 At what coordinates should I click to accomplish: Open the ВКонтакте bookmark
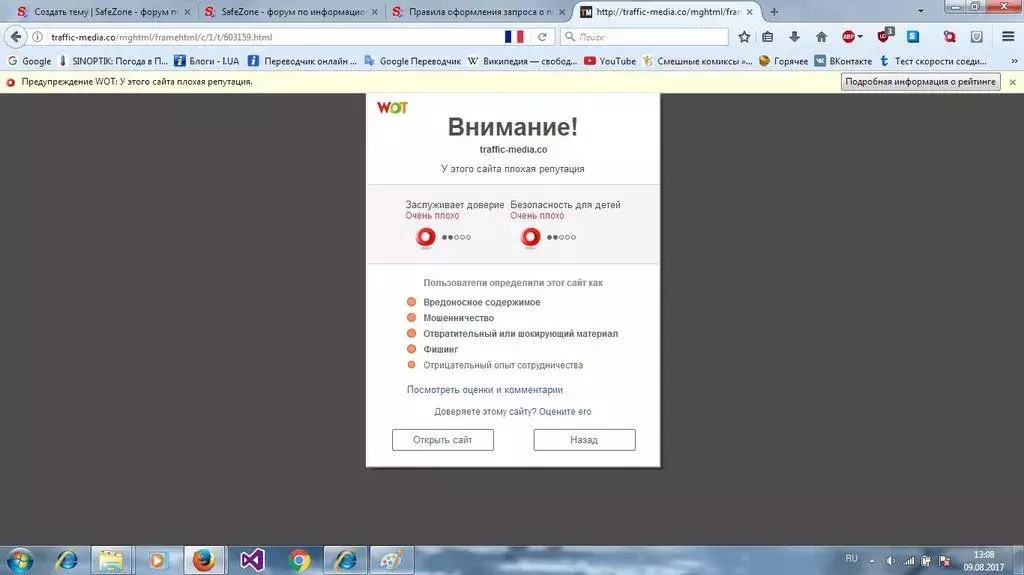pos(843,61)
